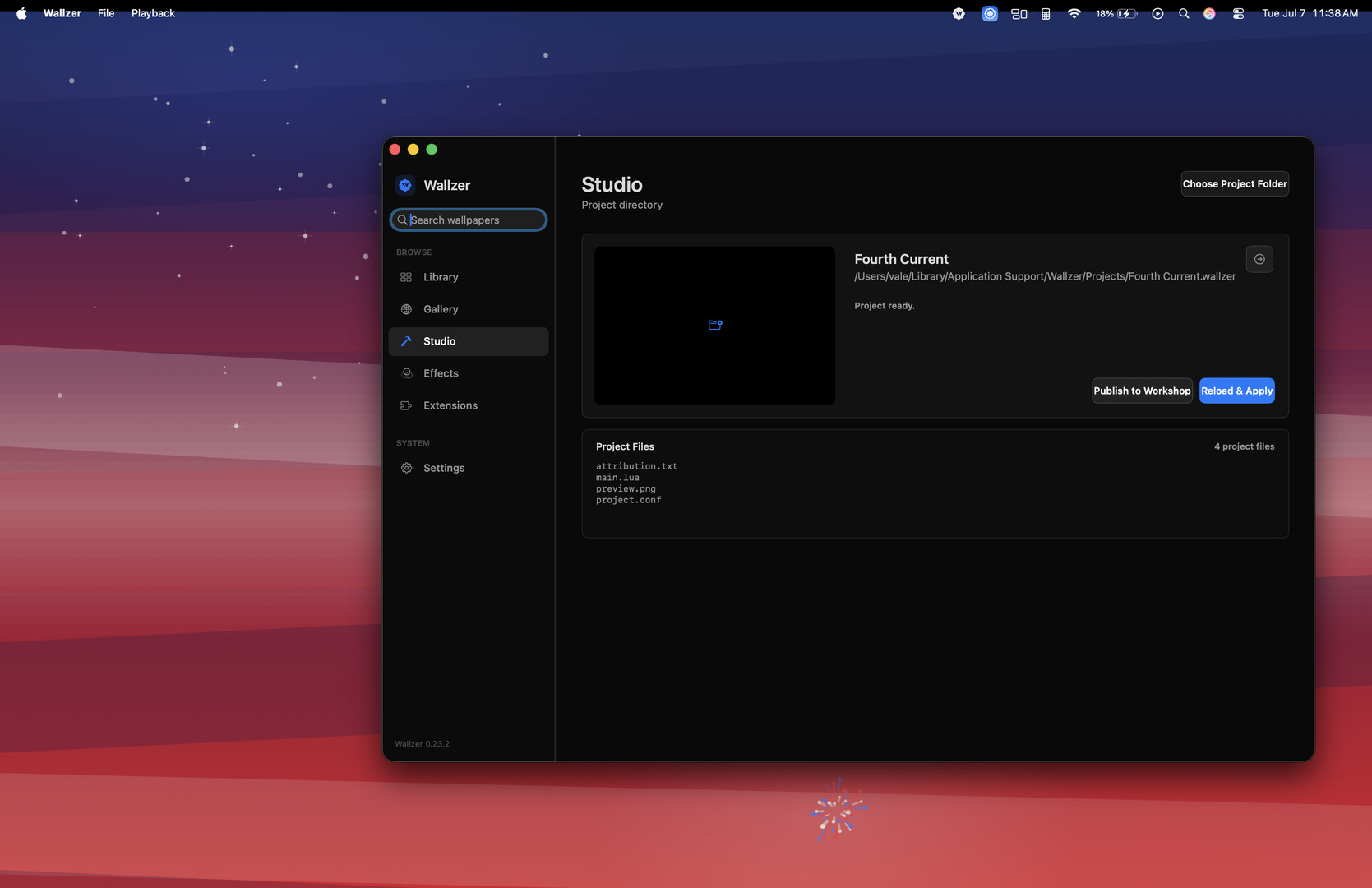Click the 'Project ready.' status text
This screenshot has height=888, width=1372.
(x=884, y=306)
